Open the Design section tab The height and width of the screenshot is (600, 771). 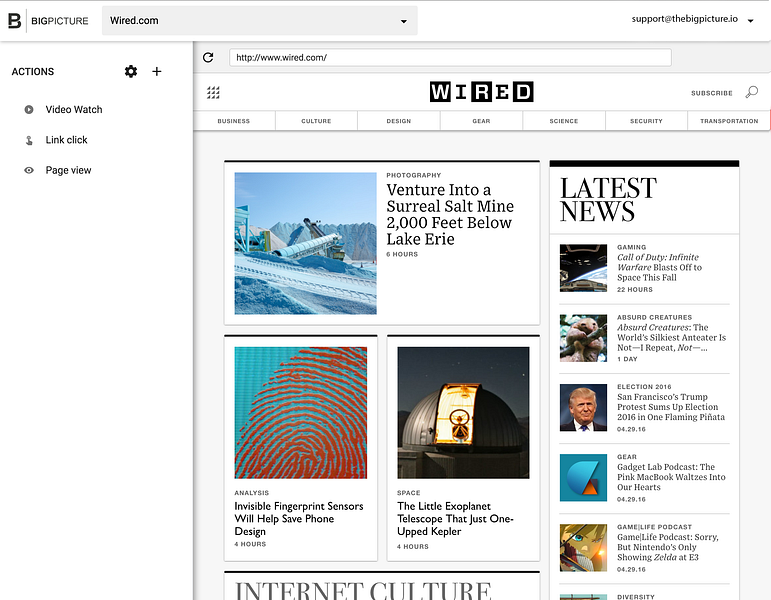[399, 121]
